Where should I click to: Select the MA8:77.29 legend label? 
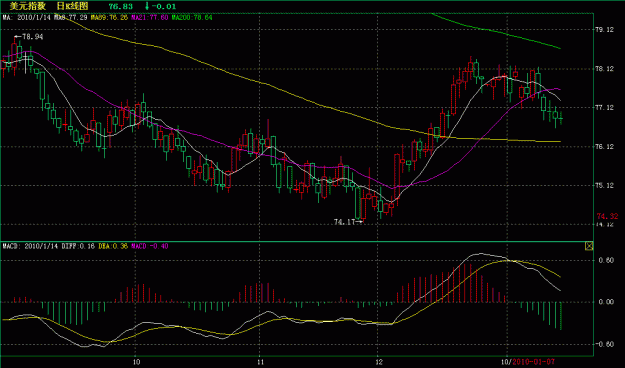point(71,18)
